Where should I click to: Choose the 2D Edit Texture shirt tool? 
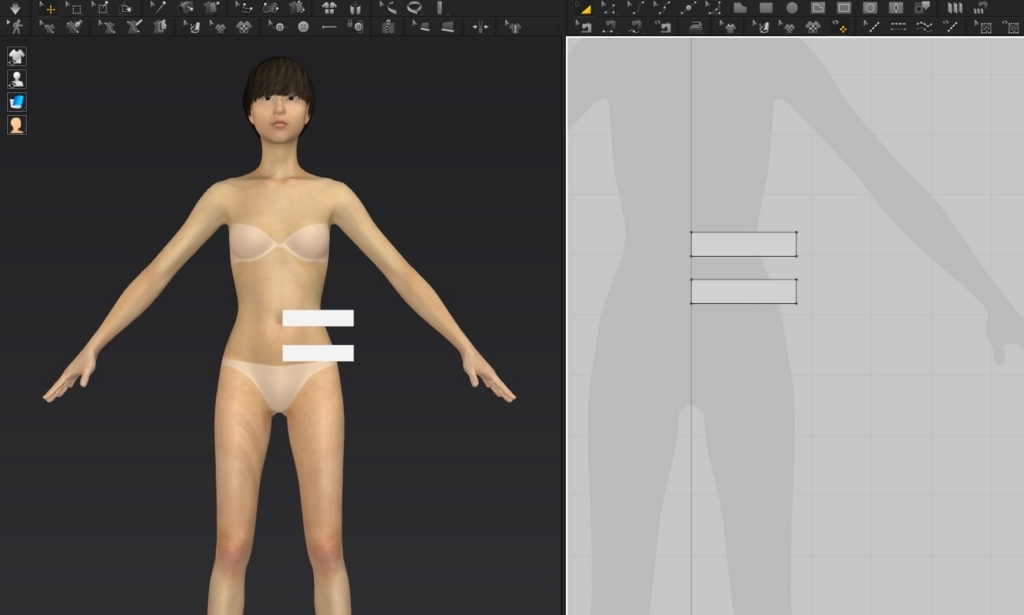click(x=729, y=27)
